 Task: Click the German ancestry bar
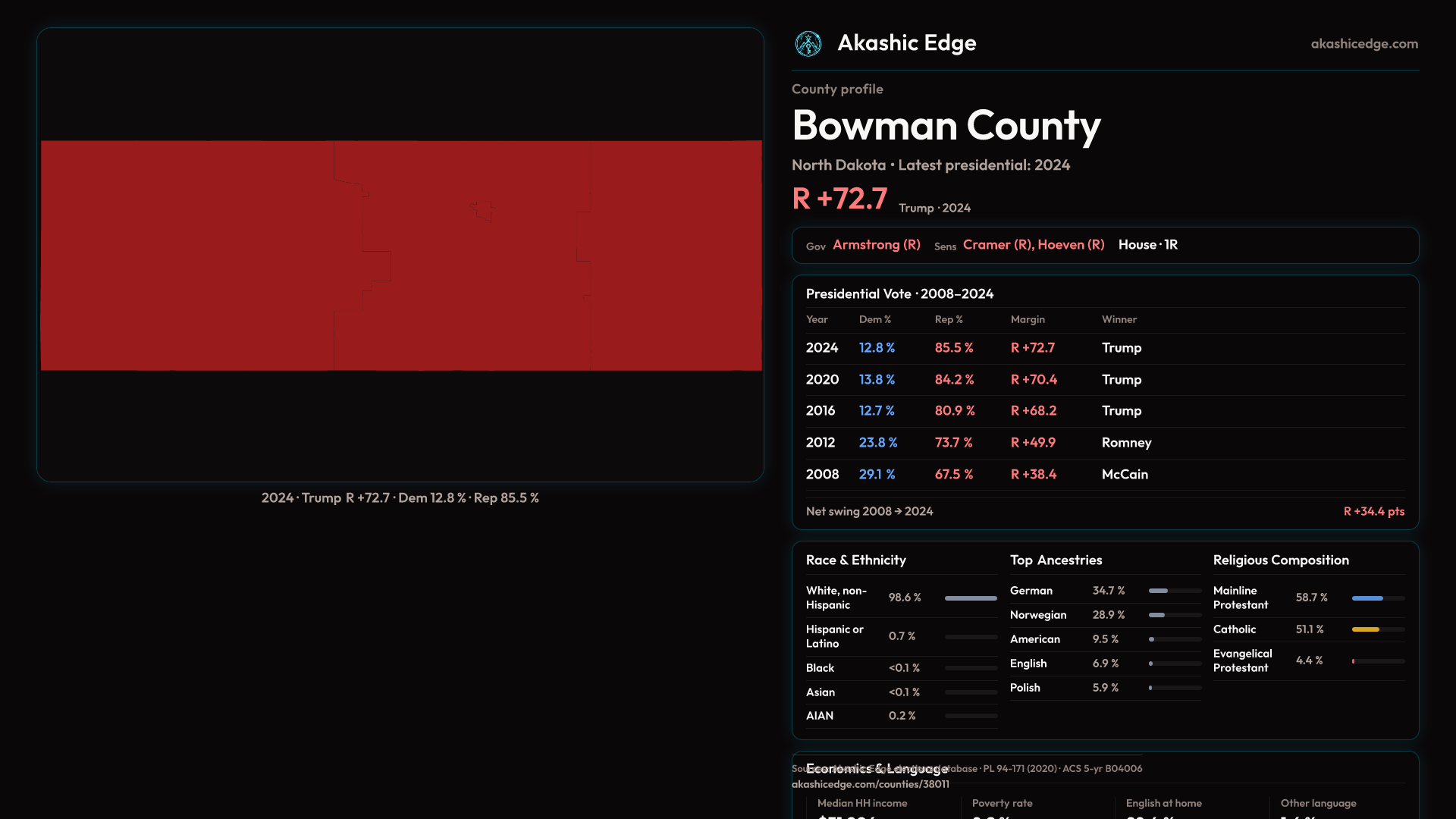[1159, 591]
